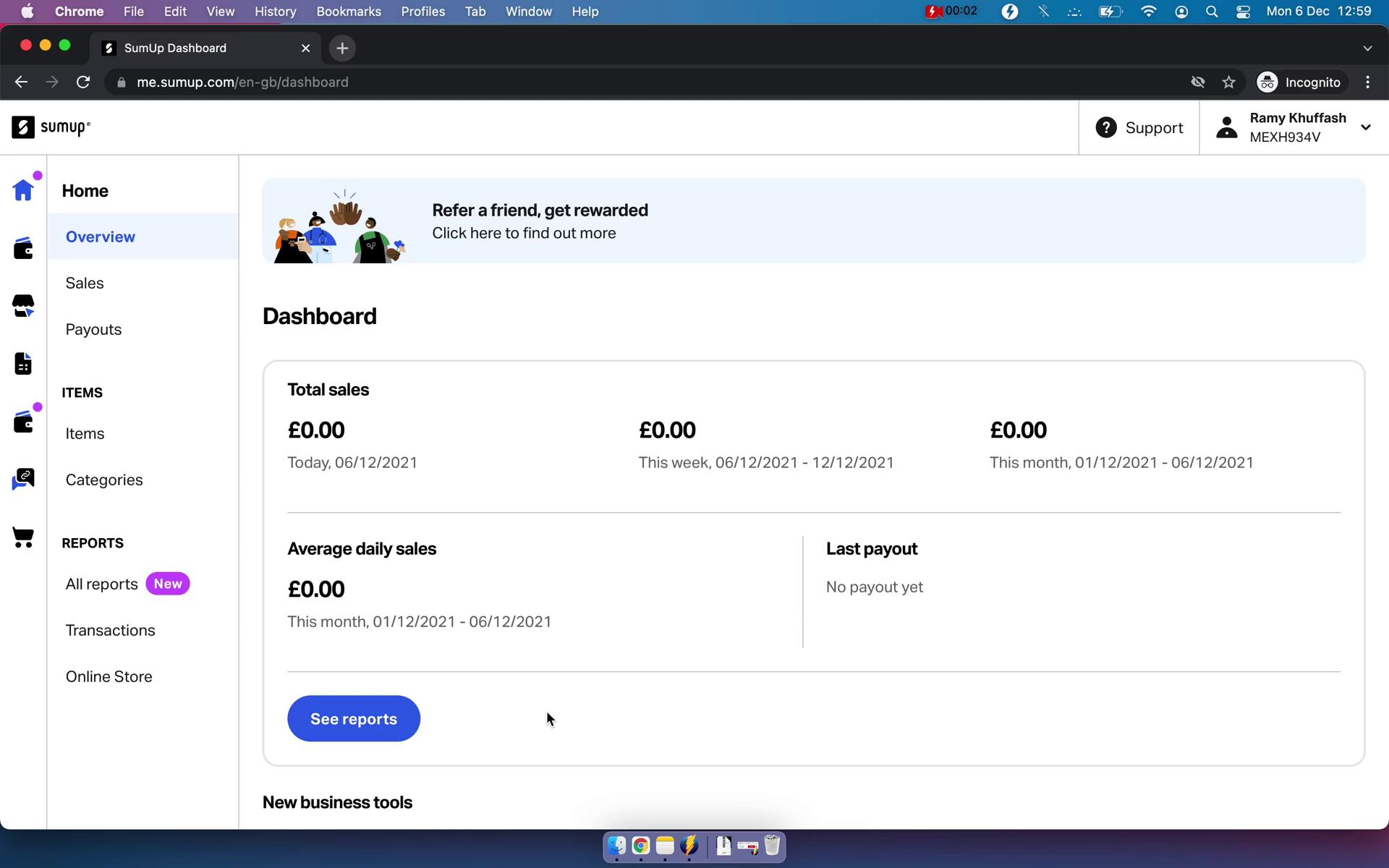Click the Categories sidebar icon
Image resolution: width=1389 pixels, height=868 pixels.
tap(22, 479)
